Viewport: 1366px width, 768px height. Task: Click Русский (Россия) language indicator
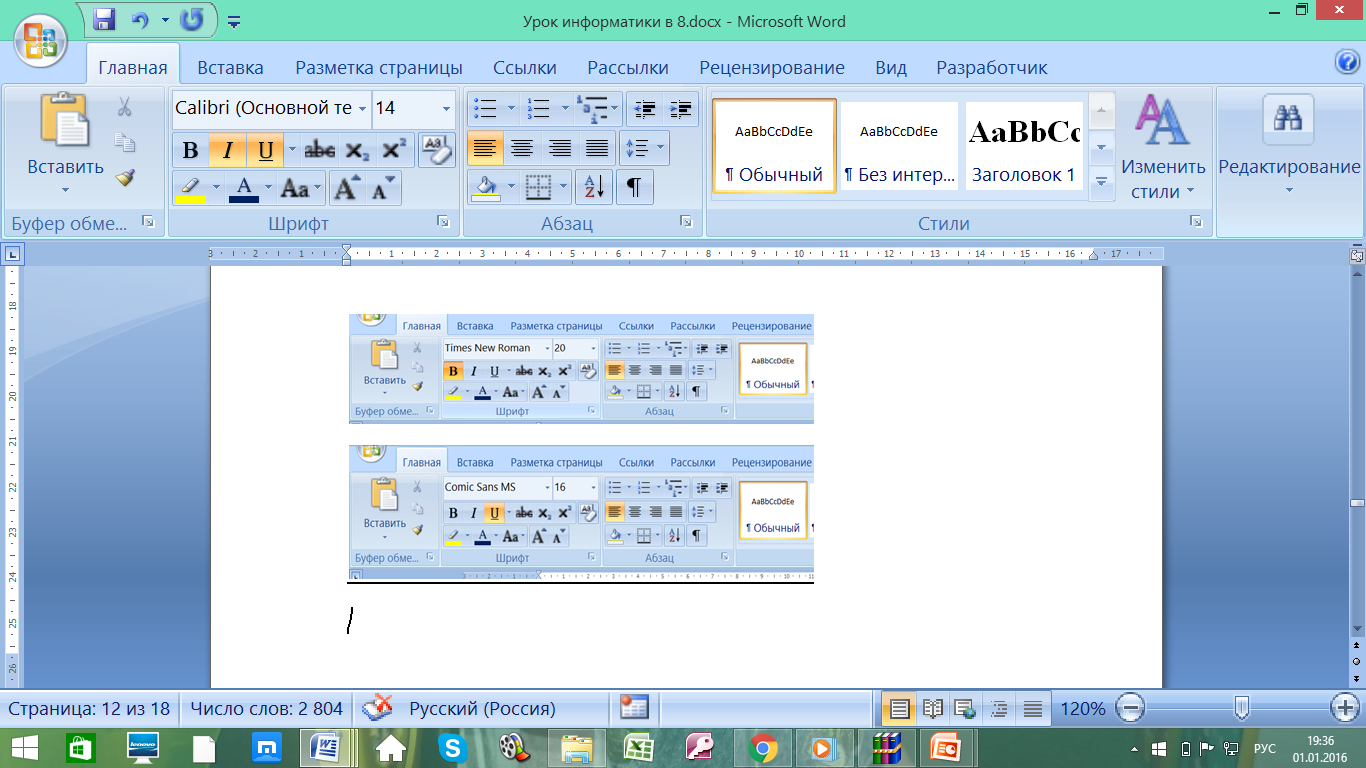coord(482,709)
